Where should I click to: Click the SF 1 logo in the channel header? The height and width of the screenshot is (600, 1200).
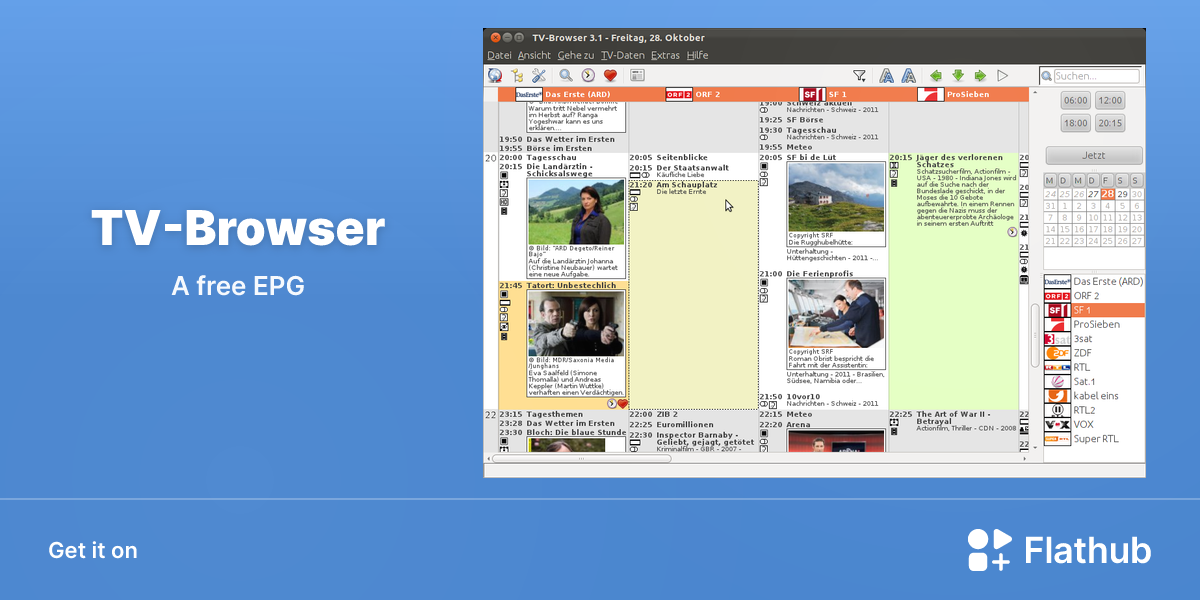(x=814, y=94)
